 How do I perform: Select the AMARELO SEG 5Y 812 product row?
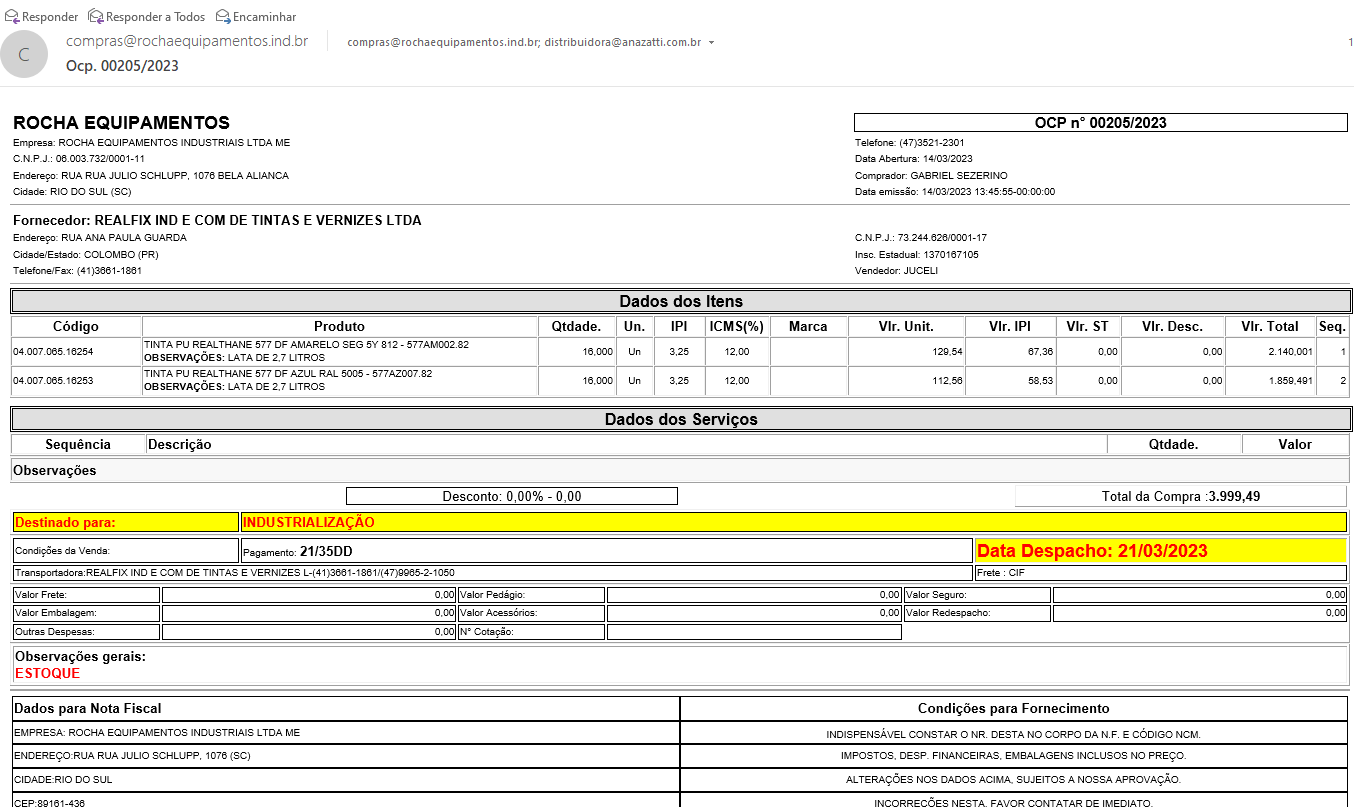click(339, 351)
